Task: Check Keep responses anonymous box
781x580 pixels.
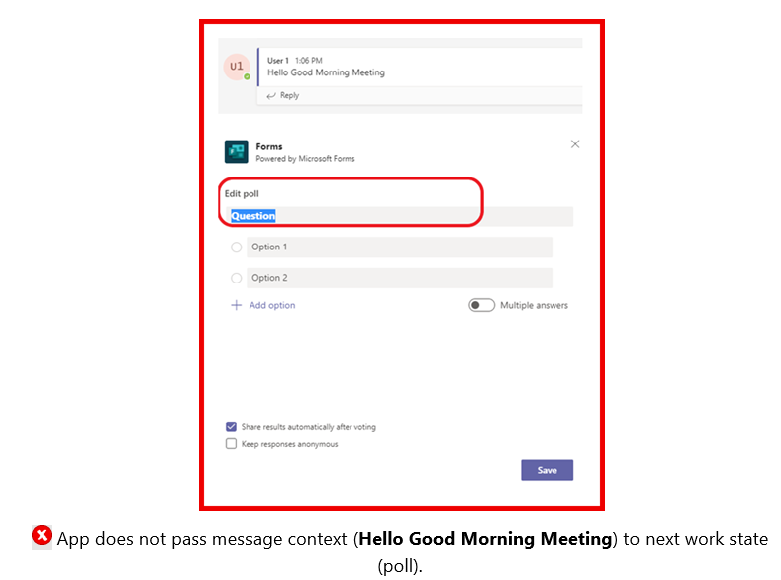Action: pos(232,444)
